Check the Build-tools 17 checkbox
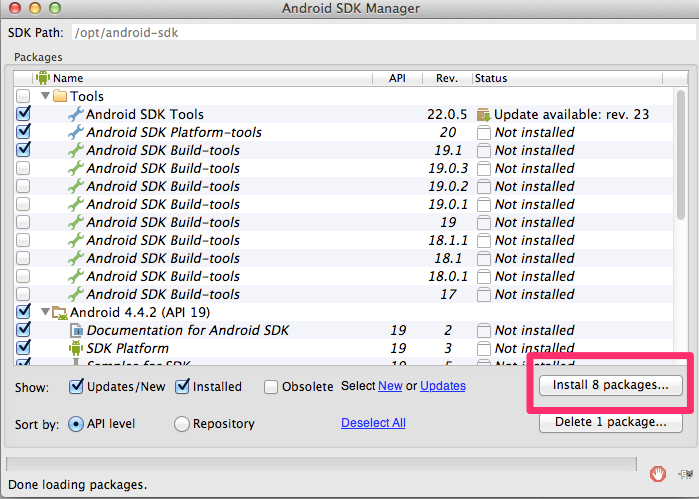 [23, 294]
